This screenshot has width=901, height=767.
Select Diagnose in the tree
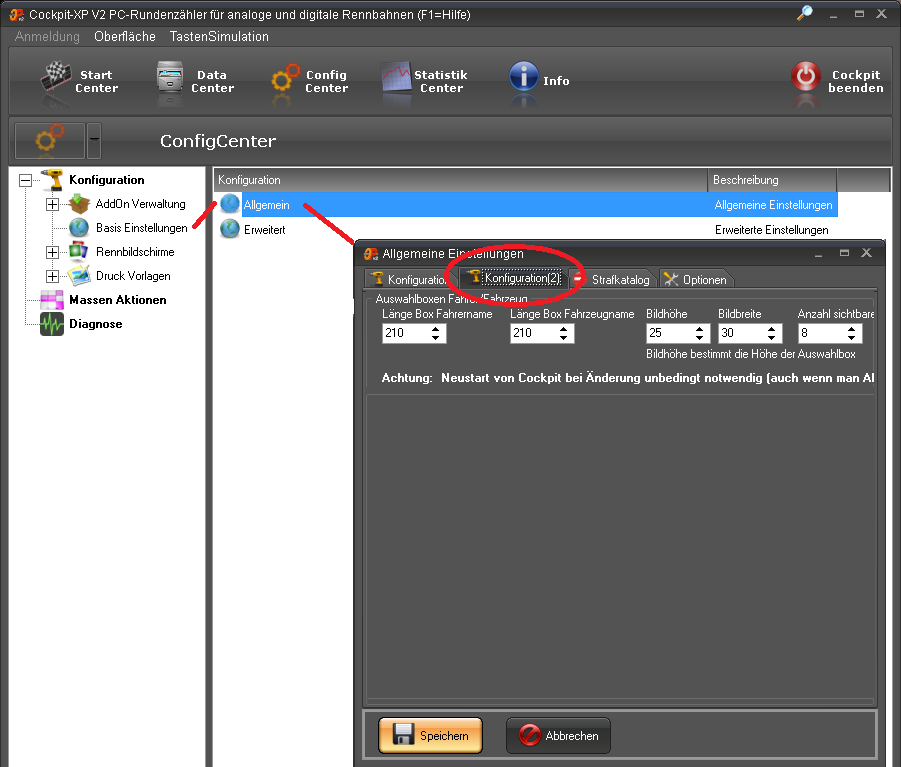[96, 324]
